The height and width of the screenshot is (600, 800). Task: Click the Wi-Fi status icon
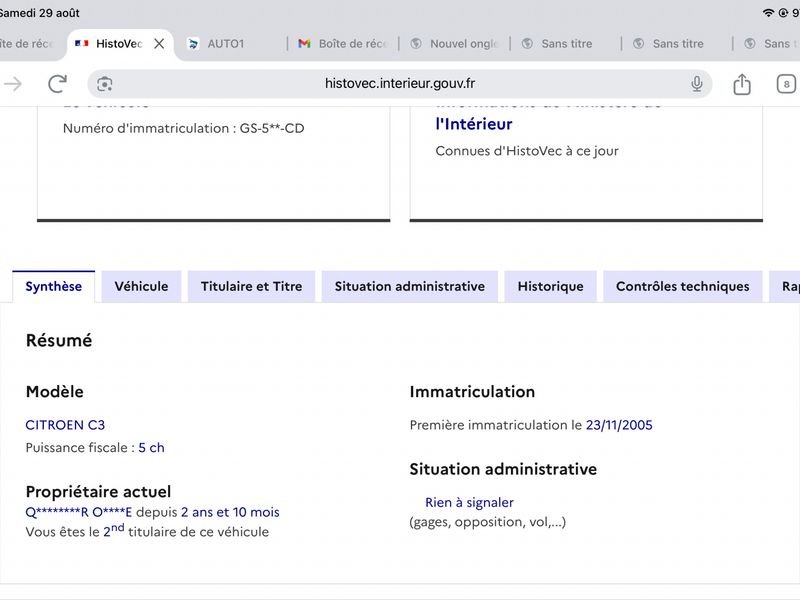tap(768, 12)
